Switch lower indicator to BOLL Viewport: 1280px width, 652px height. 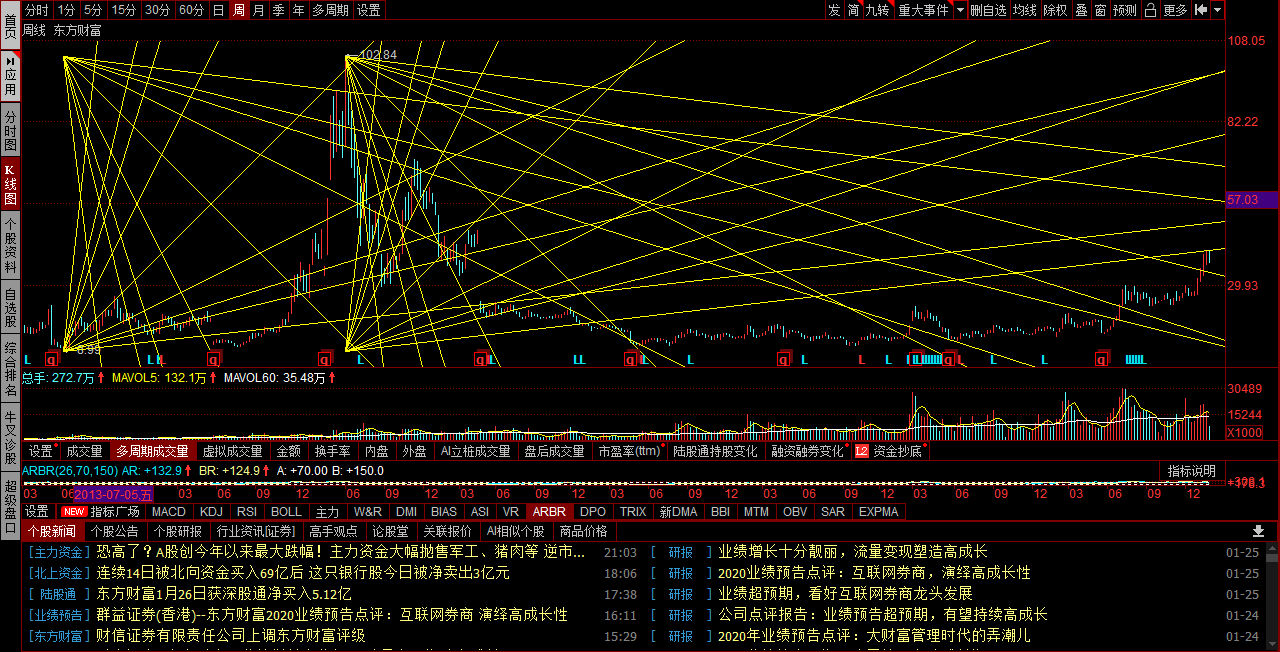click(x=286, y=511)
